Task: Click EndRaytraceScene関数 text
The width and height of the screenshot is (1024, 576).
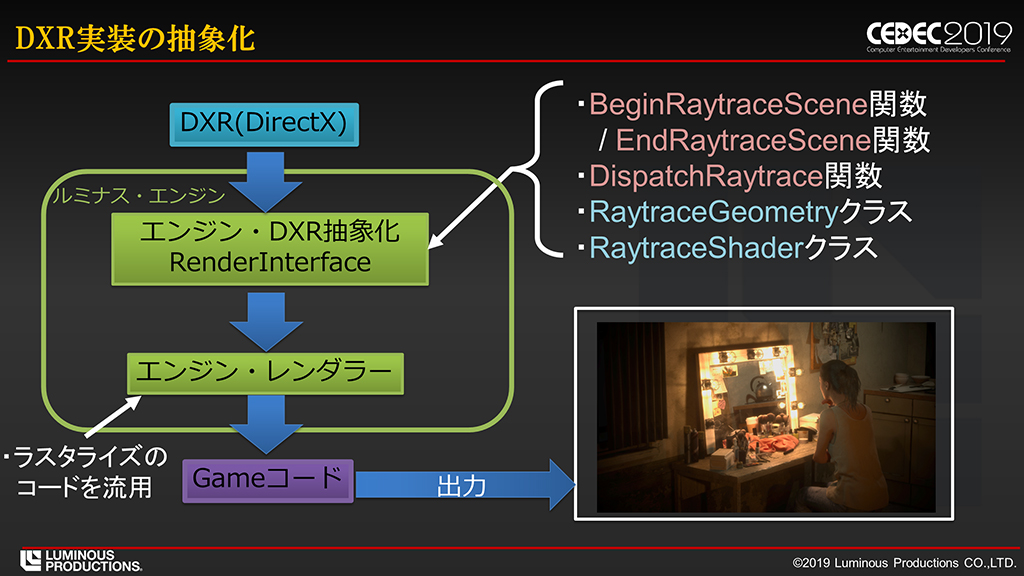Action: point(773,140)
